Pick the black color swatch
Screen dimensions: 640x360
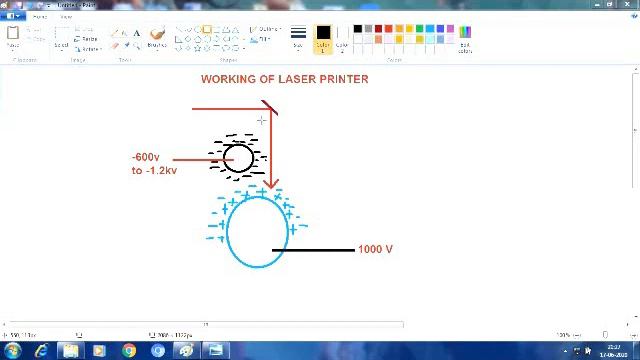pos(358,29)
